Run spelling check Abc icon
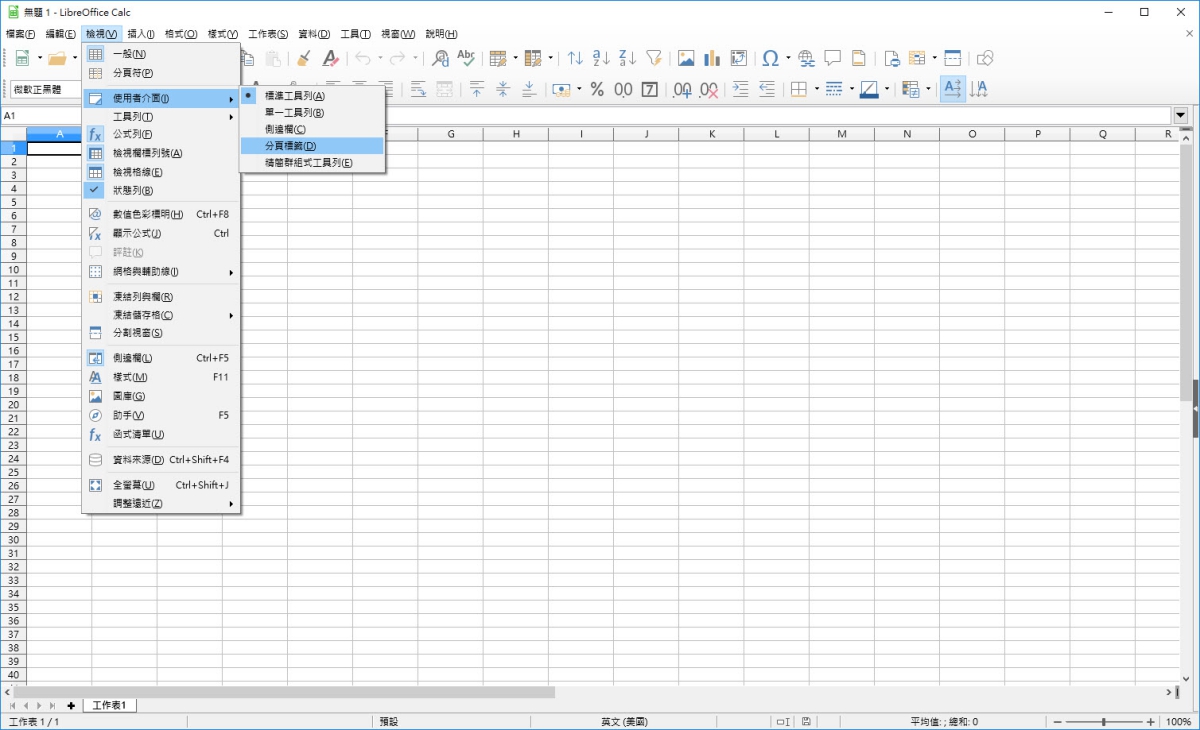Image resolution: width=1200 pixels, height=730 pixels. coord(466,58)
